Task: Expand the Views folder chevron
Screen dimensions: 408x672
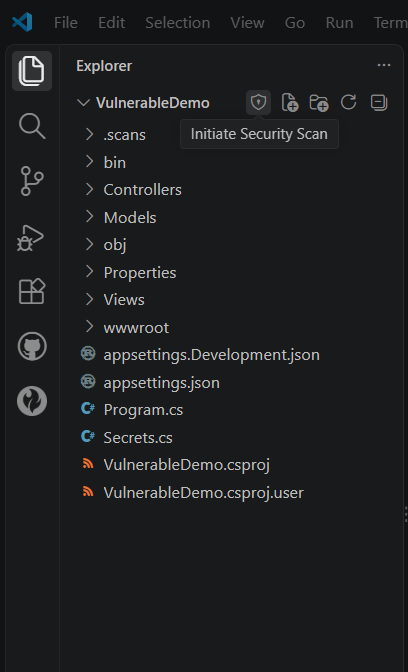Action: click(x=89, y=300)
